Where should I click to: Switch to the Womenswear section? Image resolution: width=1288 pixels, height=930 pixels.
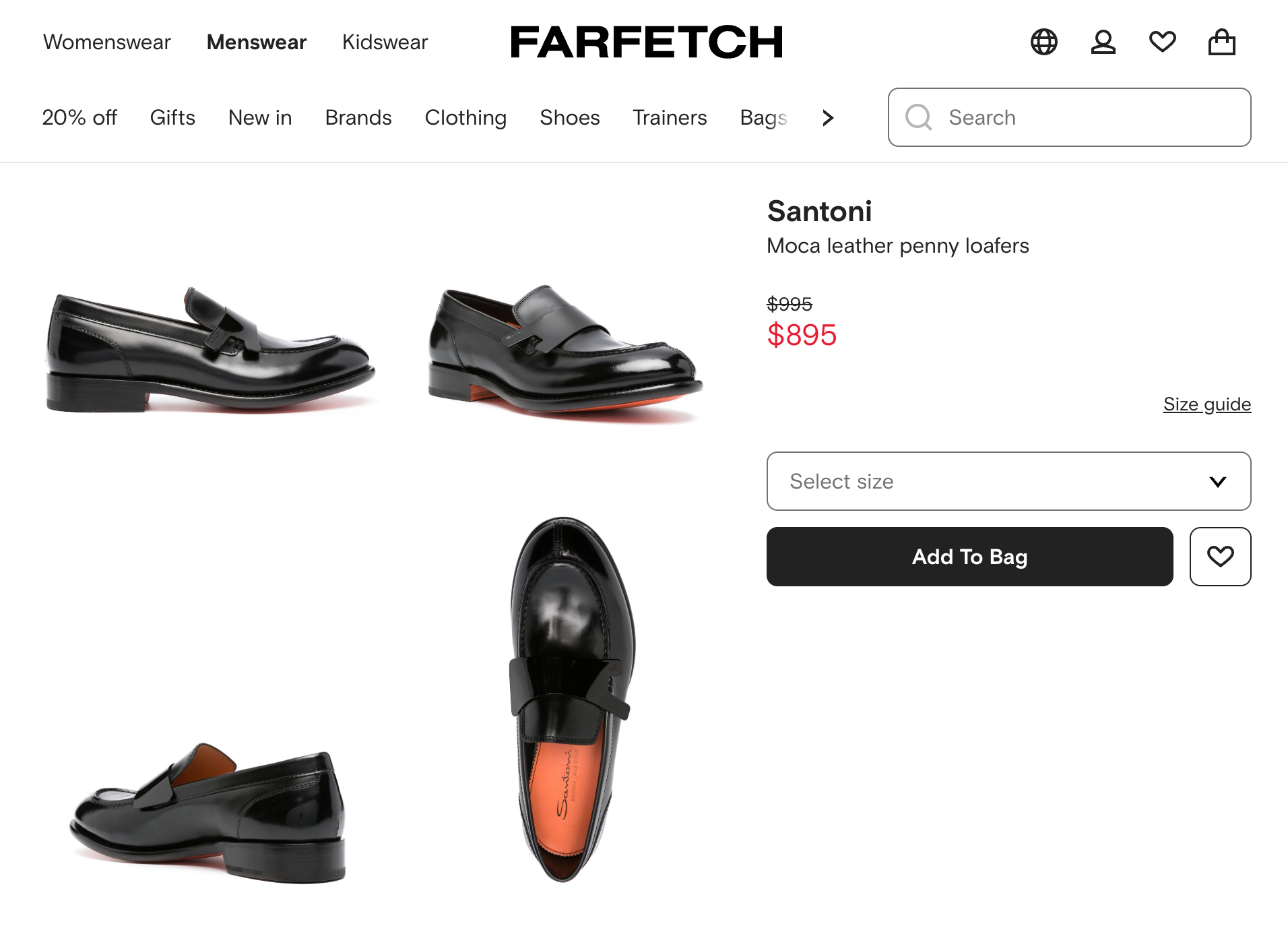(x=106, y=42)
